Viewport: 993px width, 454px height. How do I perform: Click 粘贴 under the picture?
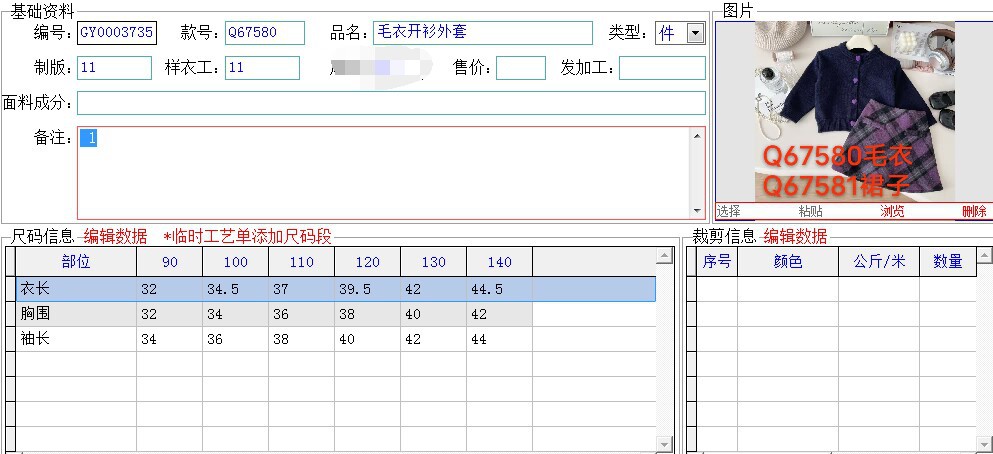(x=811, y=211)
